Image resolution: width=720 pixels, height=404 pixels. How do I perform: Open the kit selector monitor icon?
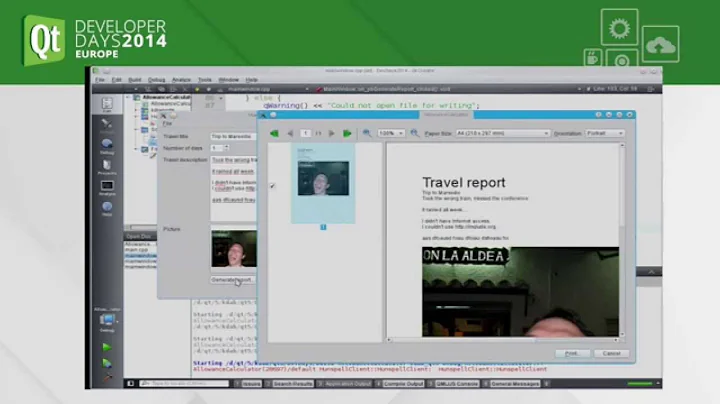pos(107,320)
